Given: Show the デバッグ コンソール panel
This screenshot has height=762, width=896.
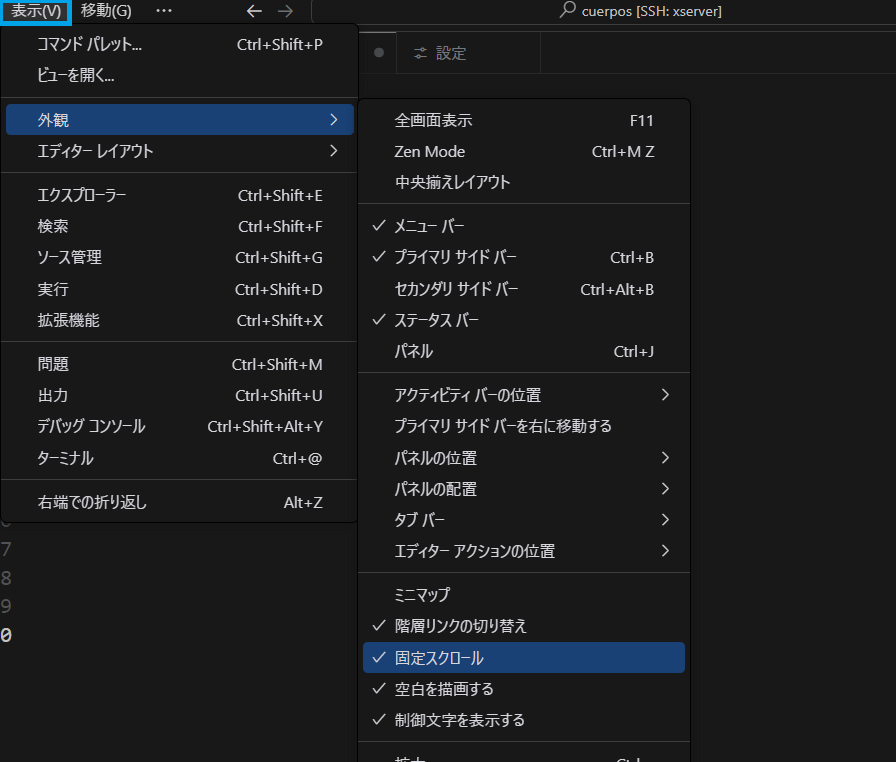Looking at the screenshot, I should [x=179, y=426].
